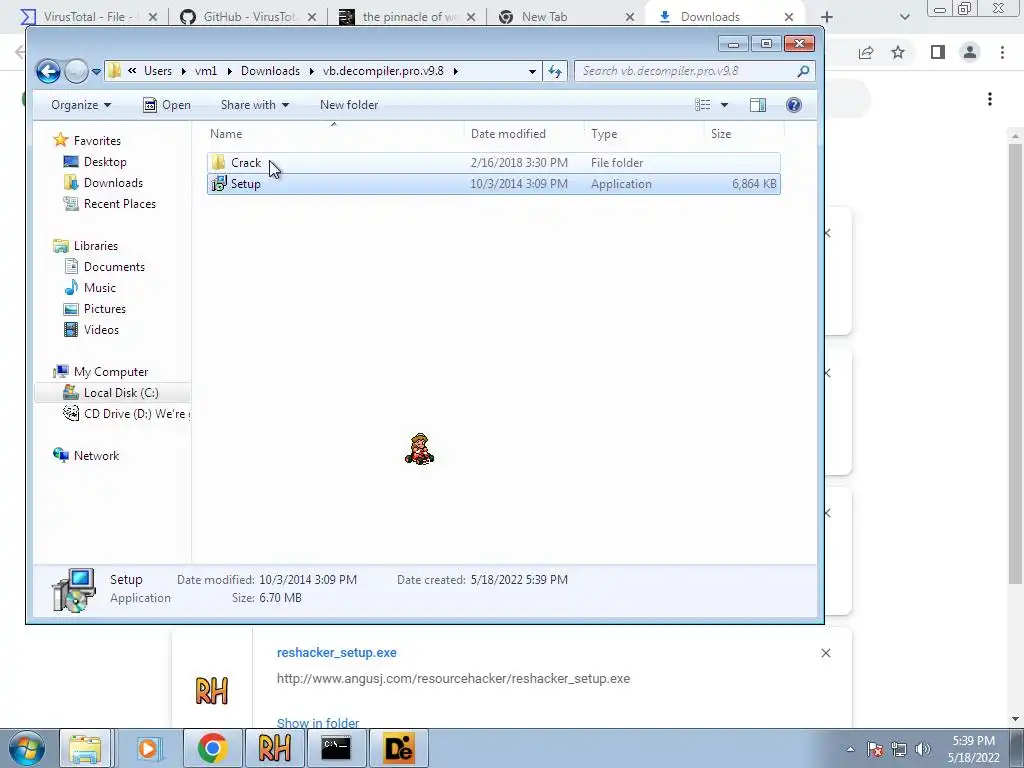This screenshot has width=1024, height=768.
Task: Open the view options dropdown arrow
Action: [724, 104]
